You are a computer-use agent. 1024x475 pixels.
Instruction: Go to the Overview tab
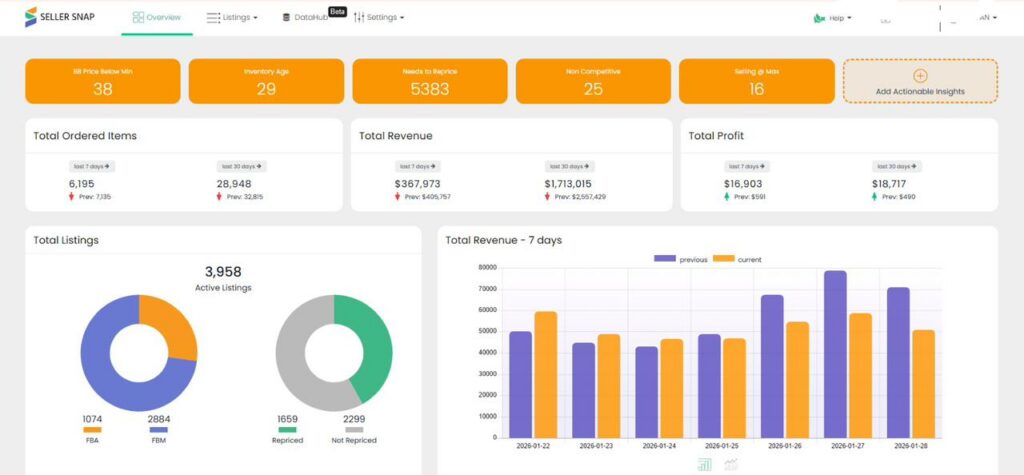pos(157,18)
